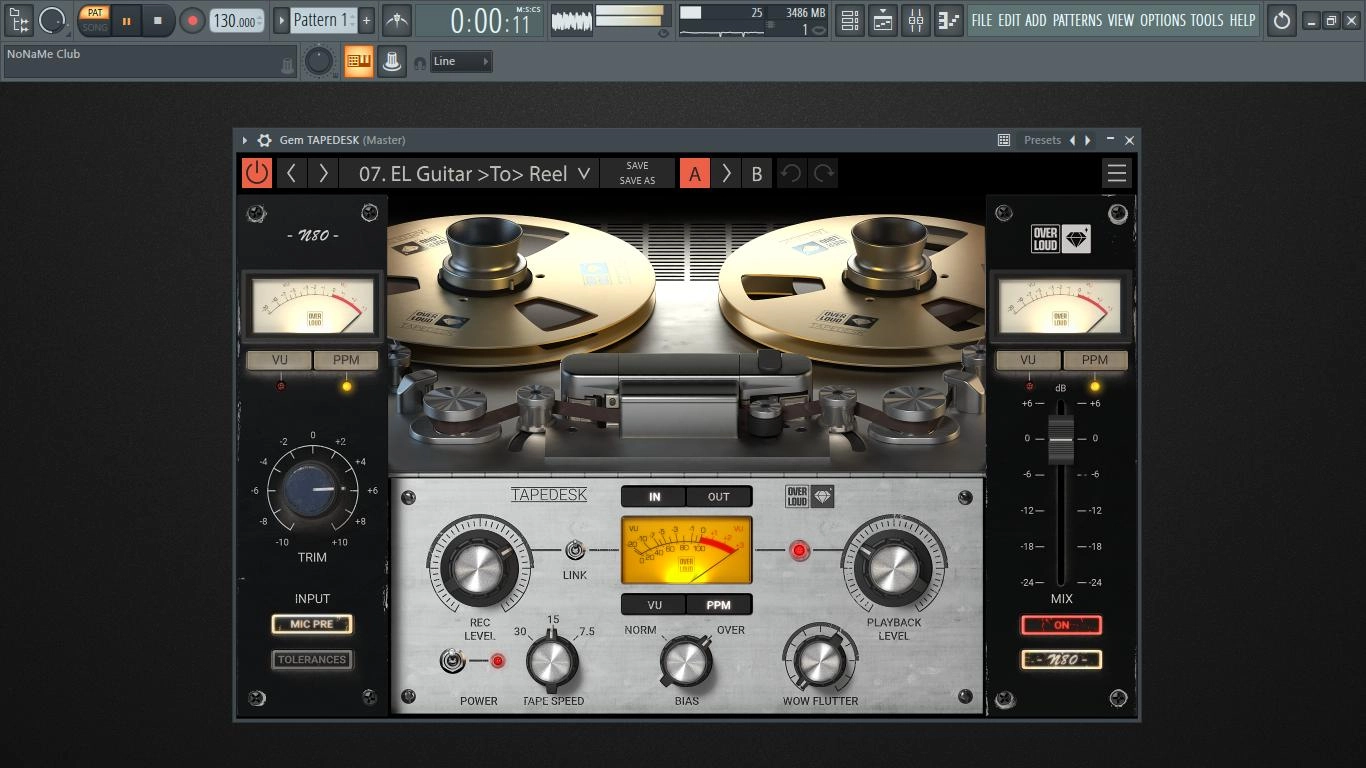The width and height of the screenshot is (1366, 768).
Task: Open the Mixer icon
Action: [x=915, y=20]
